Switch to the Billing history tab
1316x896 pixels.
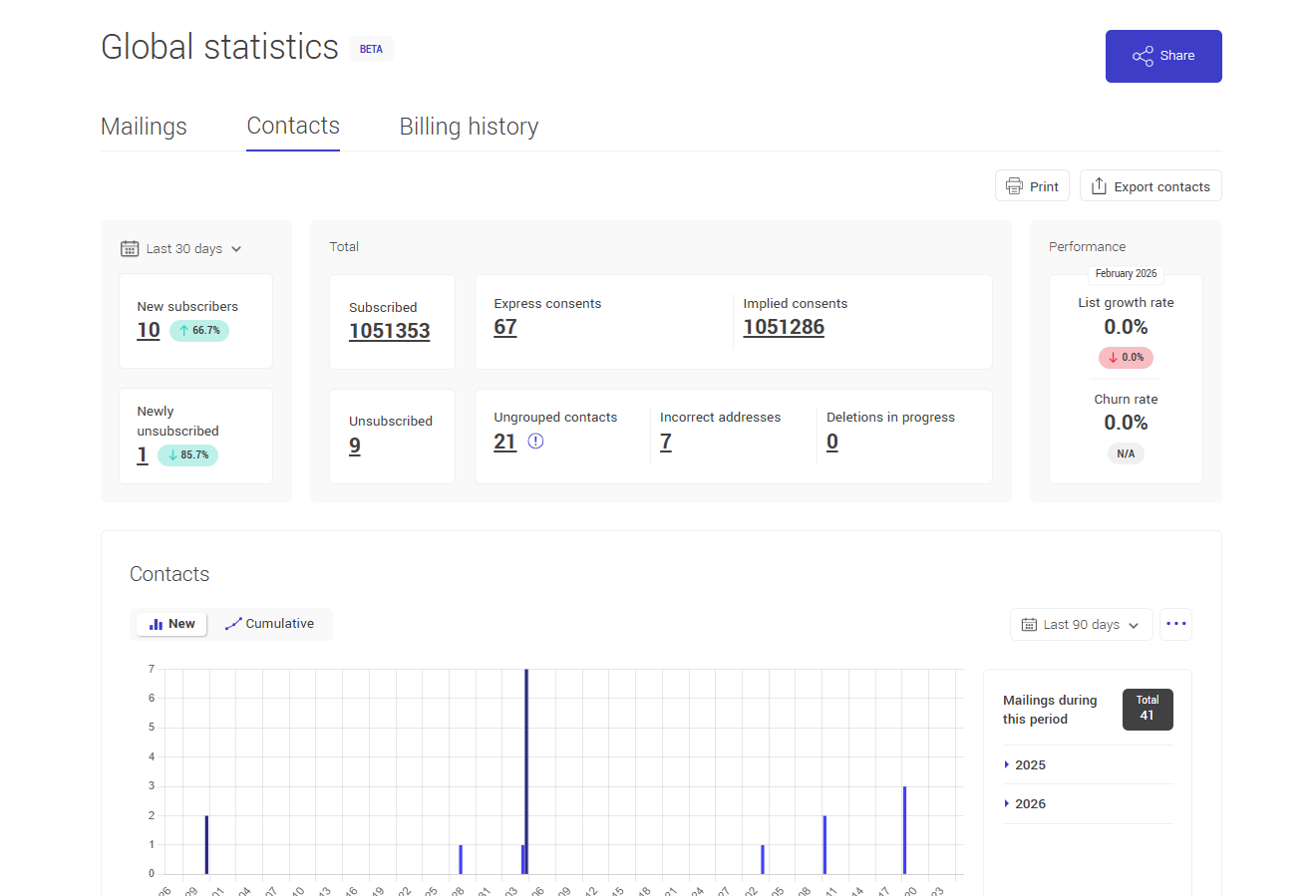pos(469,126)
